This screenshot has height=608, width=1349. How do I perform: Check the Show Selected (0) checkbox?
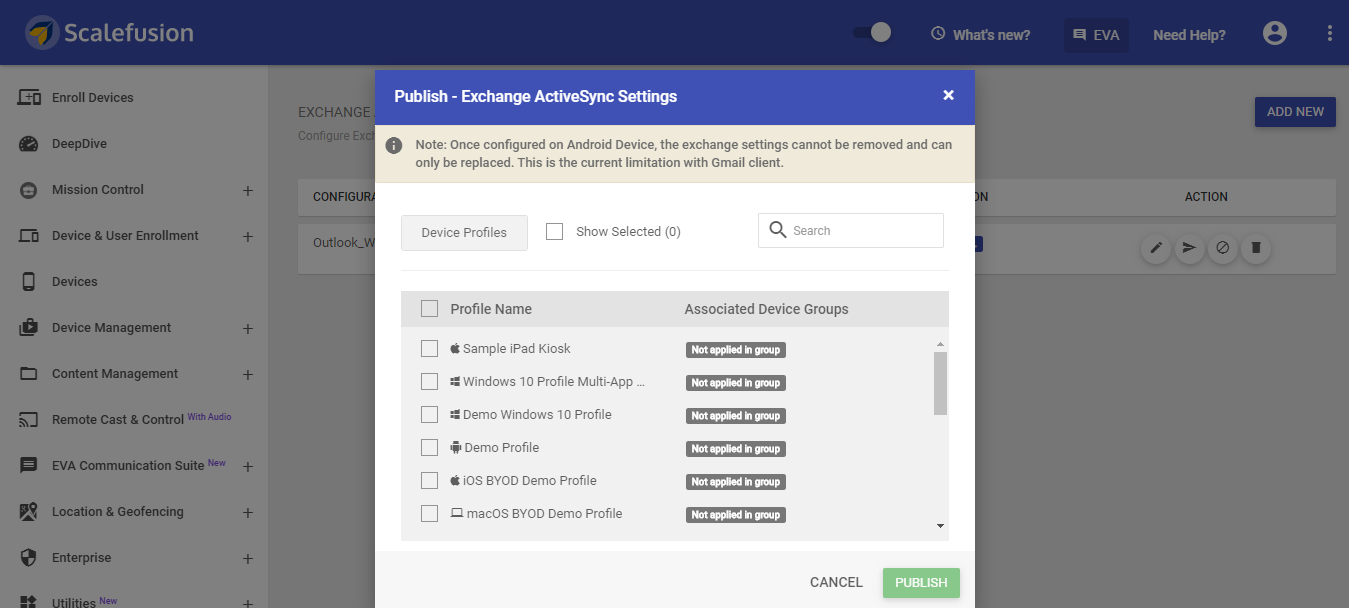click(554, 231)
